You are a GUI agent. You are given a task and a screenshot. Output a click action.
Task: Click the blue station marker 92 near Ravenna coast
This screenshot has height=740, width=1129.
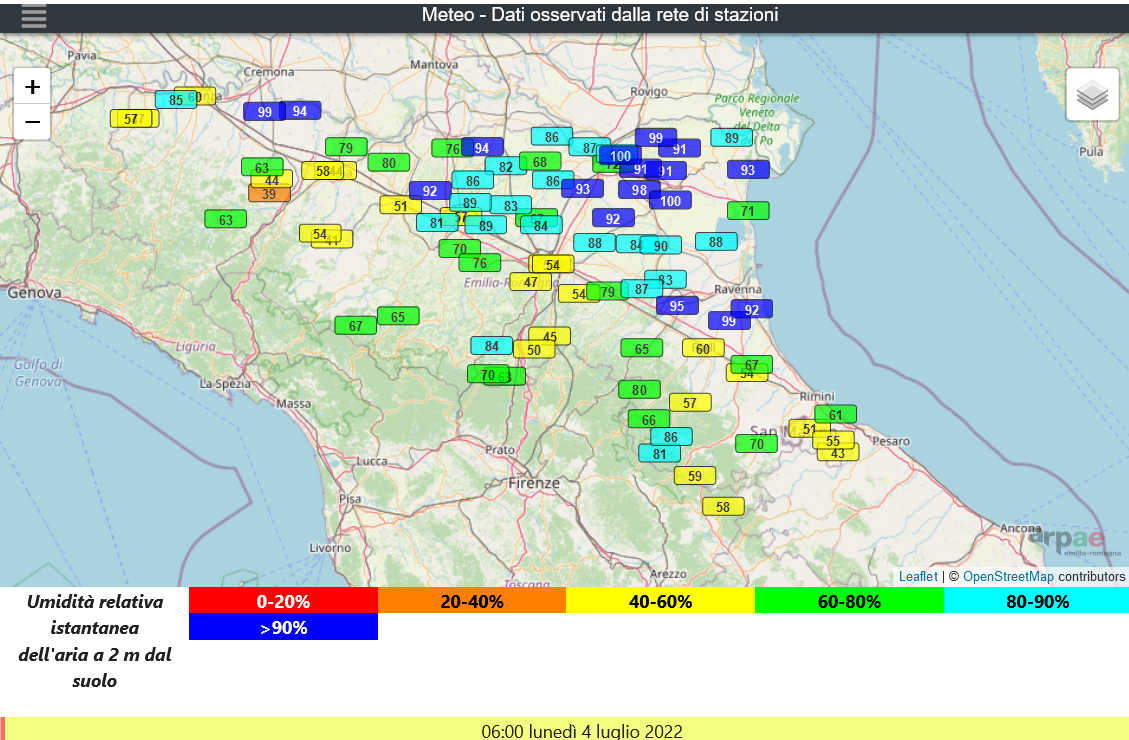[752, 310]
